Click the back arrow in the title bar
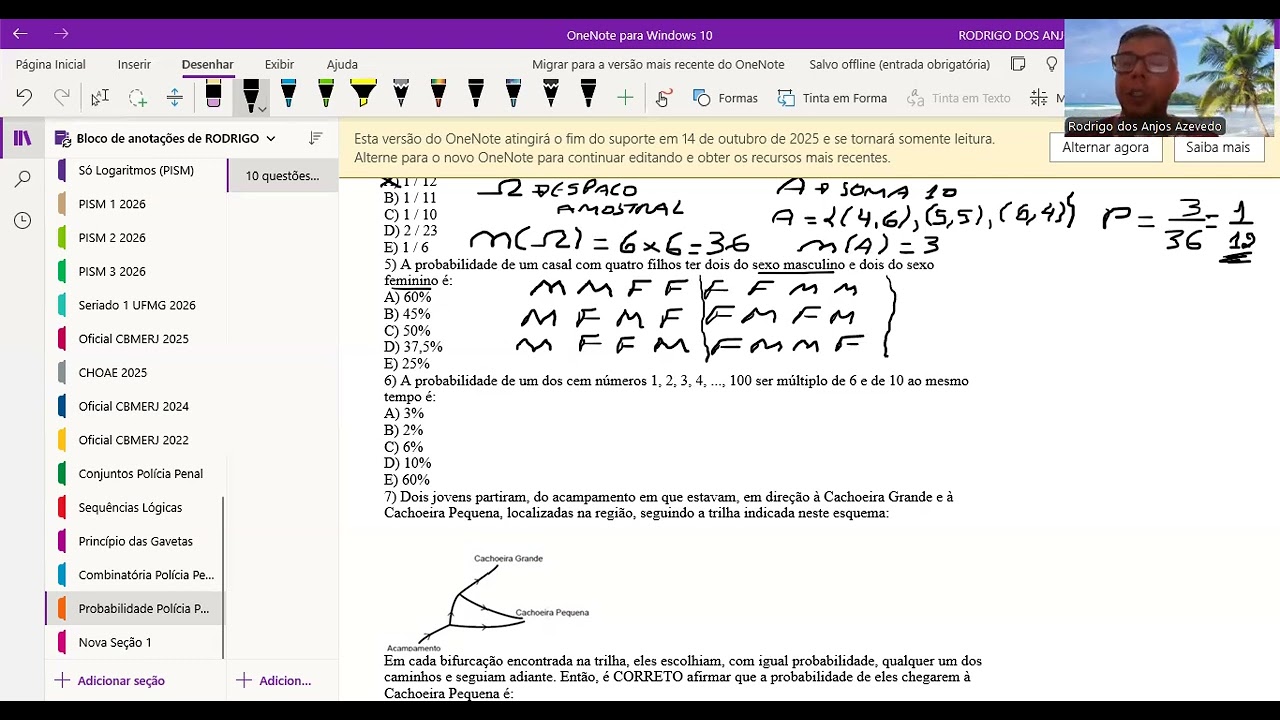Screen dimensions: 1280x720 20,34
